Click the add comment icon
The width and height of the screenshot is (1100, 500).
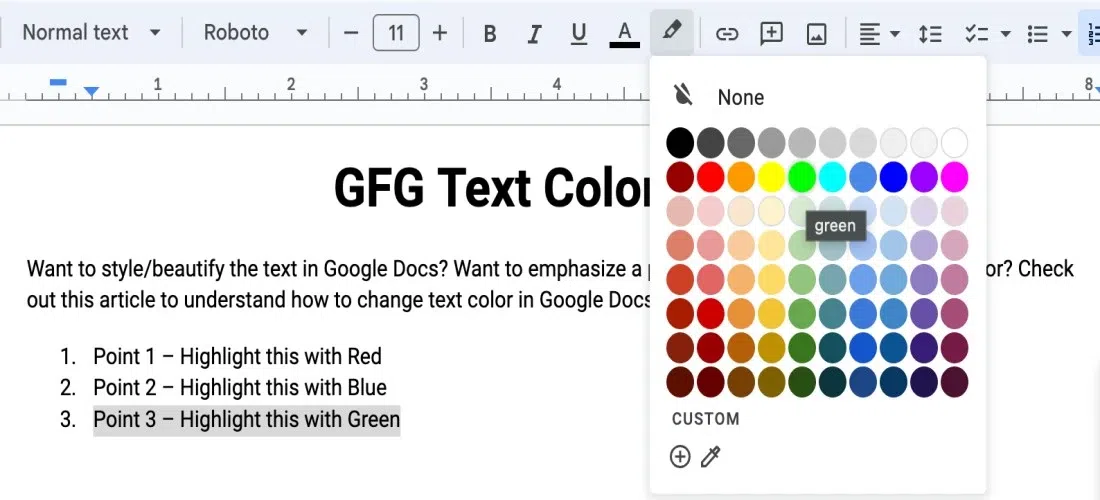point(771,33)
